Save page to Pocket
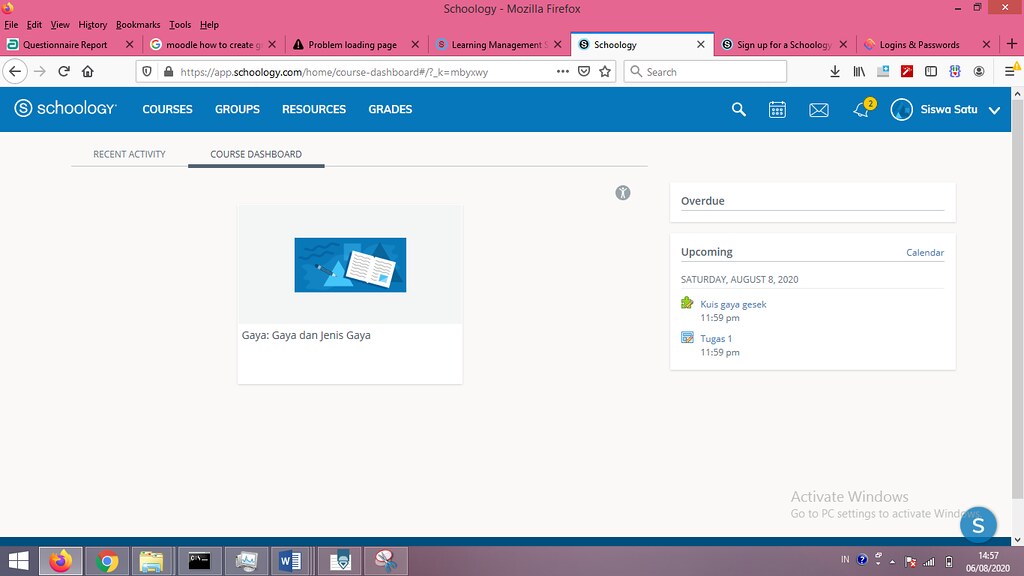The image size is (1024, 576). [x=584, y=72]
